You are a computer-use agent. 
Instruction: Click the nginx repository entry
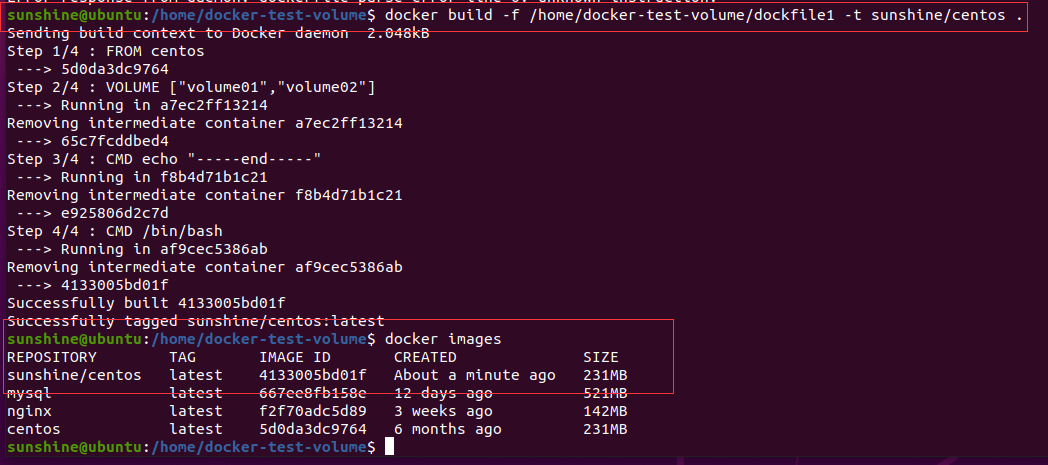pos(29,412)
